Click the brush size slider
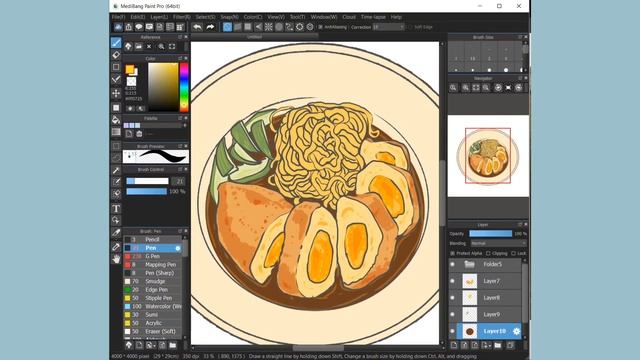 pos(147,181)
